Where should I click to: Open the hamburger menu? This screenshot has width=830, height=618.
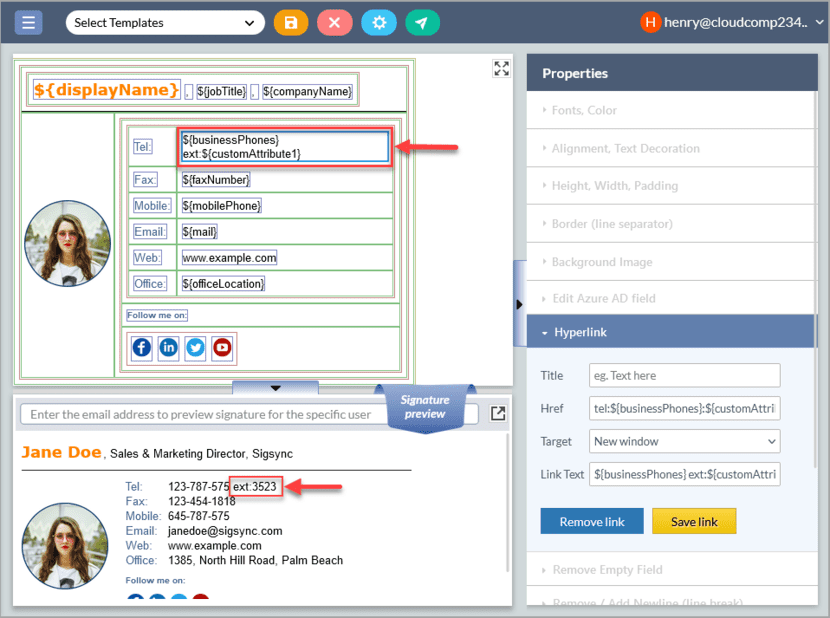pyautogui.click(x=28, y=22)
